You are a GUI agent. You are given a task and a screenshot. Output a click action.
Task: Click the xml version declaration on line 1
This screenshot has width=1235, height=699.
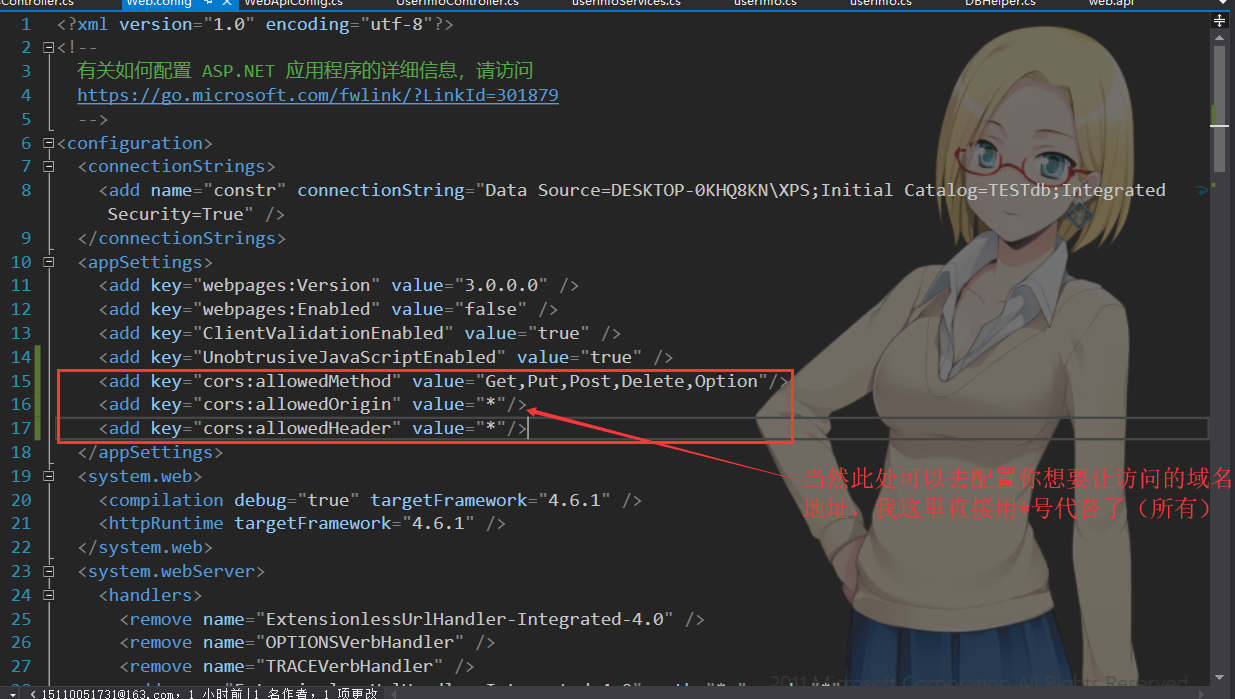click(x=255, y=24)
